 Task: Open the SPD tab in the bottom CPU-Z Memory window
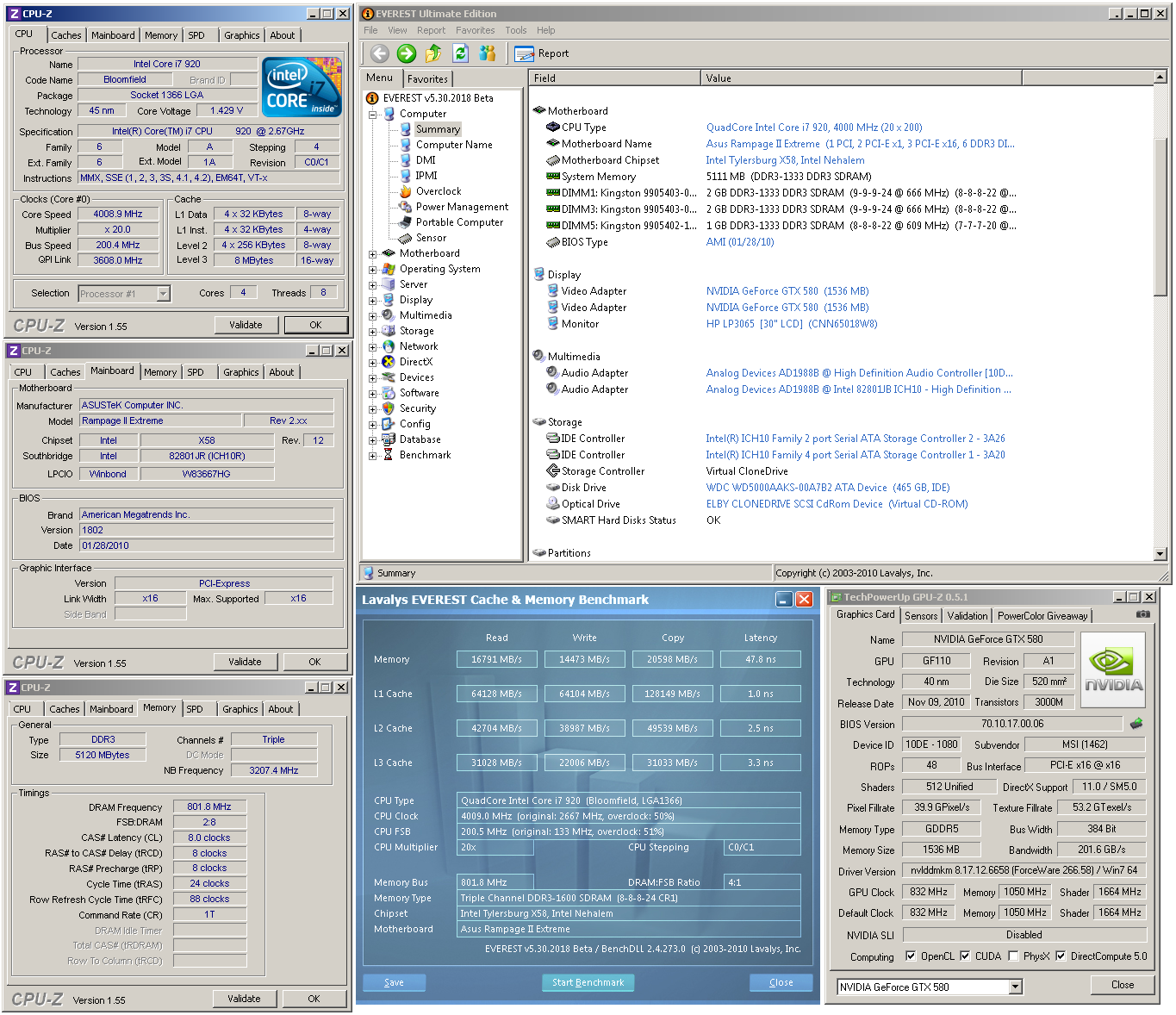click(x=195, y=709)
